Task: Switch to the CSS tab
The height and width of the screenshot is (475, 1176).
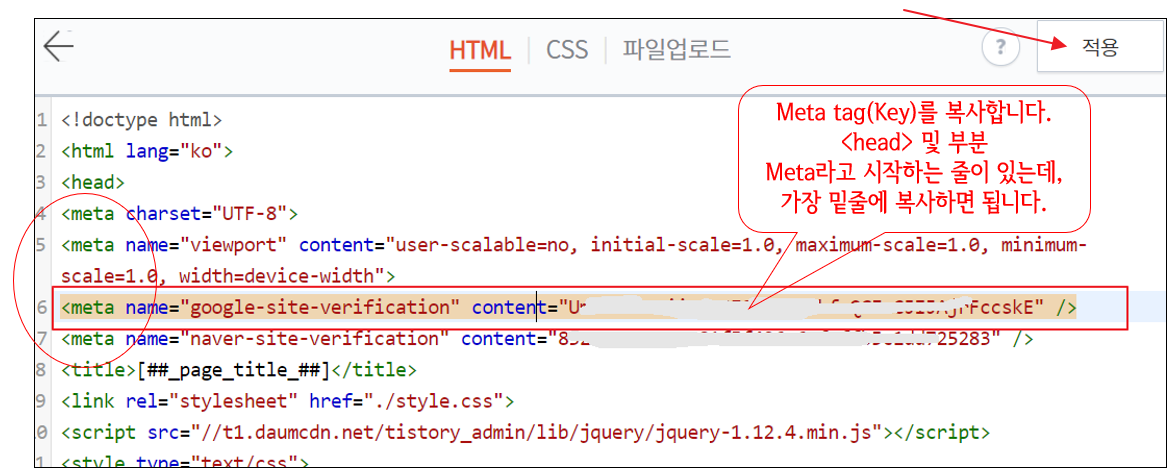Action: tap(567, 50)
